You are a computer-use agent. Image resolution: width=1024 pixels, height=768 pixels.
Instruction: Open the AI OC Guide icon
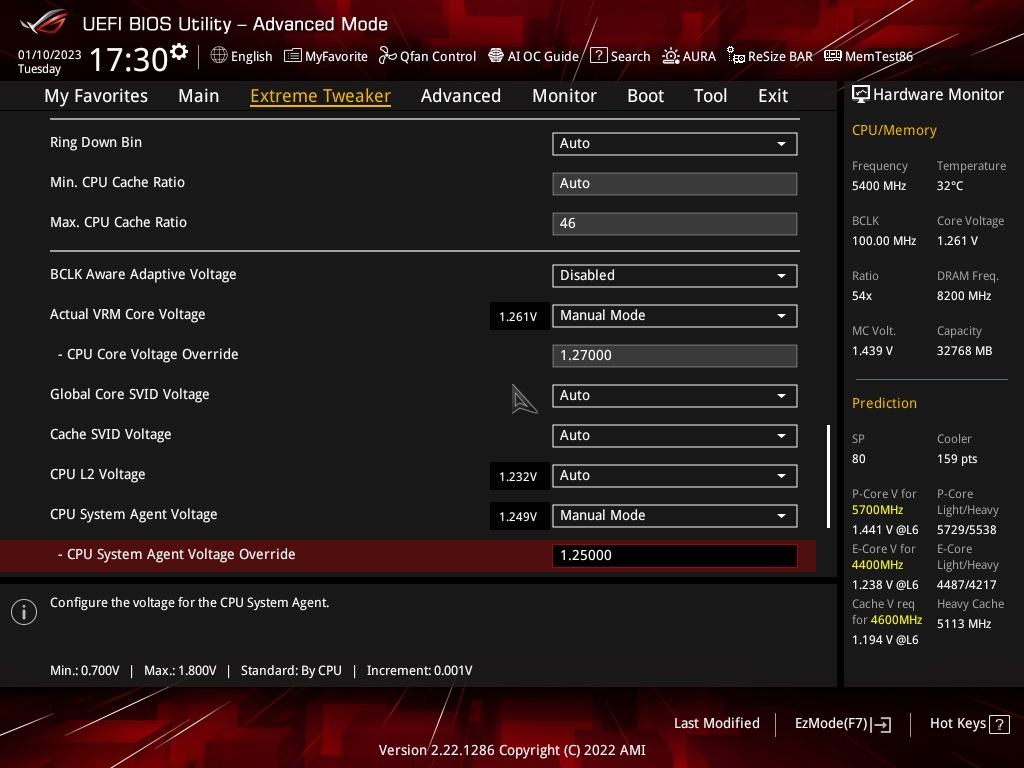[496, 56]
